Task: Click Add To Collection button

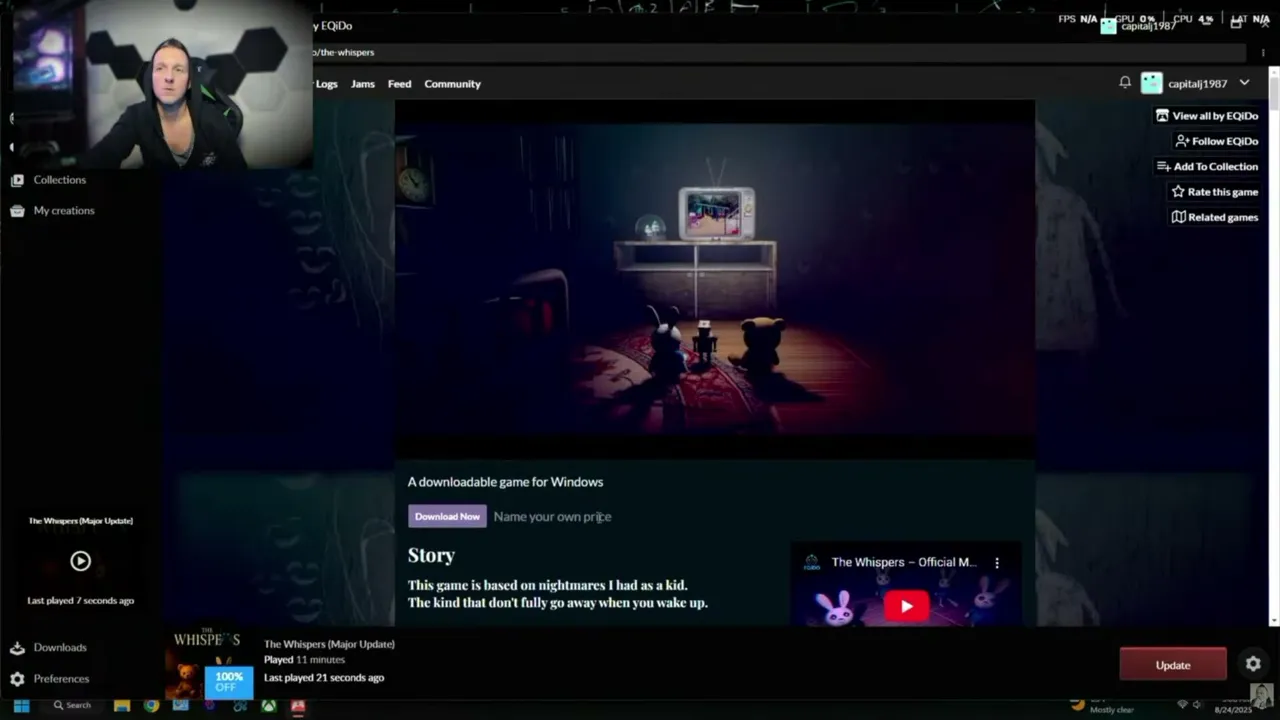Action: point(1207,166)
